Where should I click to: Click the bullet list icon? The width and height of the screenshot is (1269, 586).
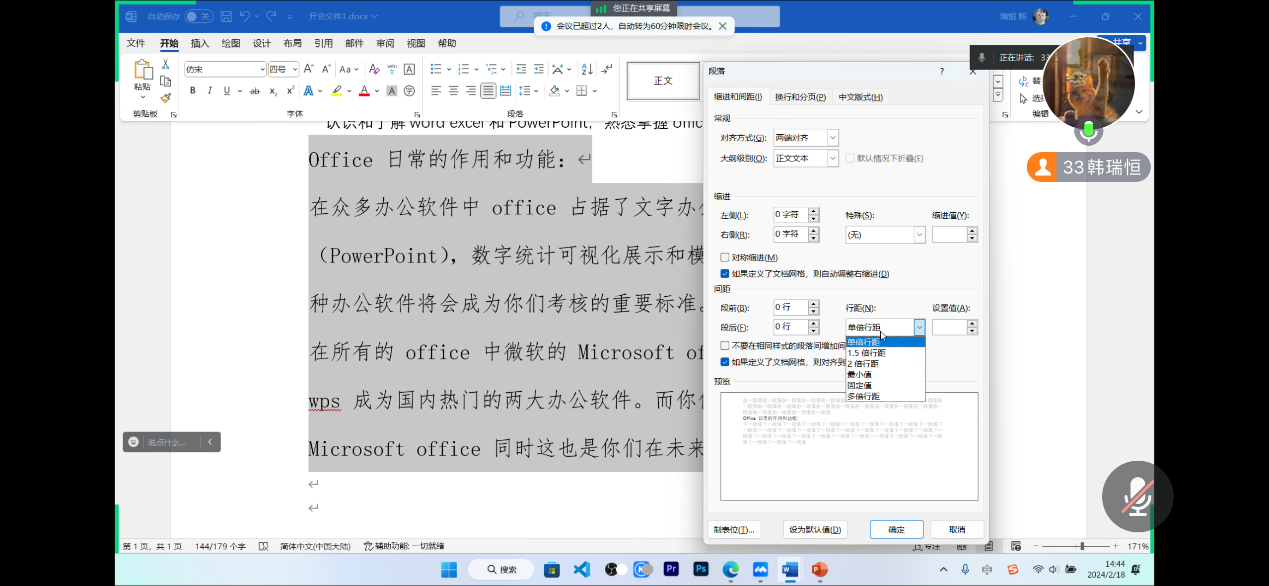coord(438,69)
